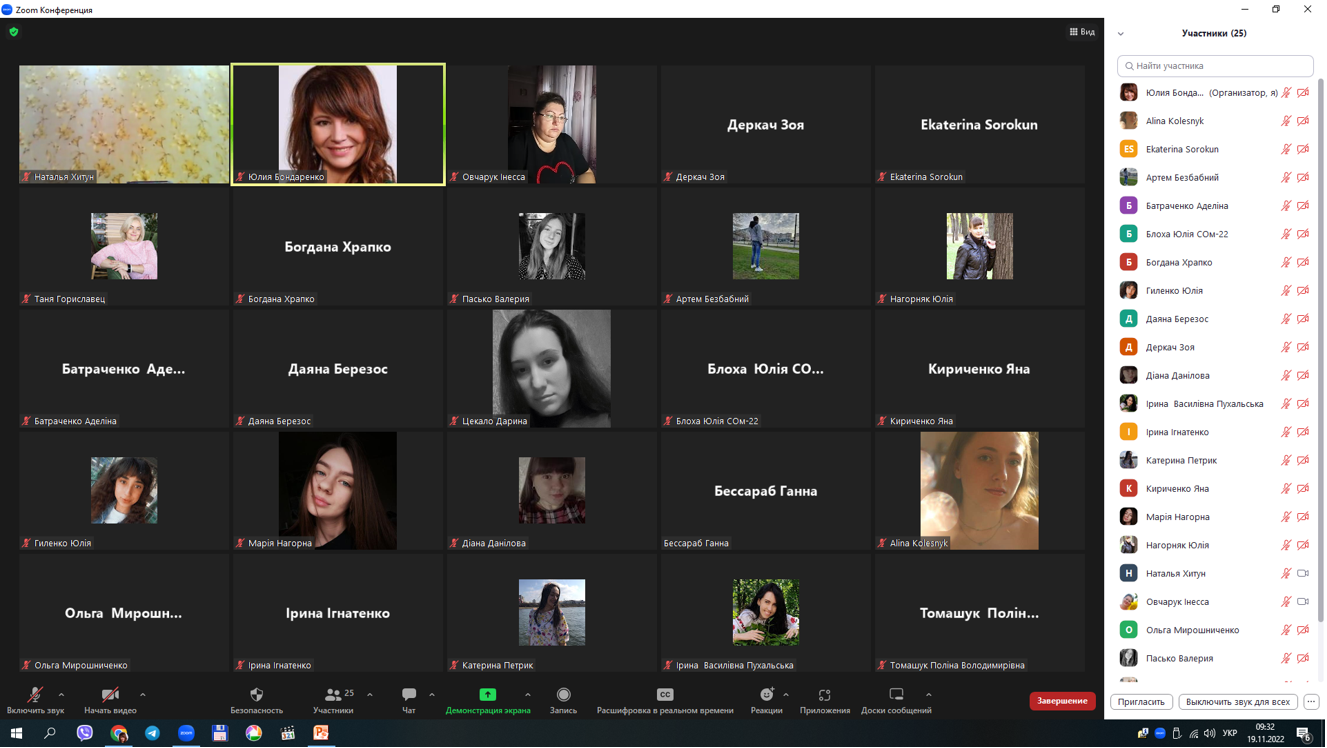
Task: Unmute microphone with Включить звук
Action: (35, 695)
